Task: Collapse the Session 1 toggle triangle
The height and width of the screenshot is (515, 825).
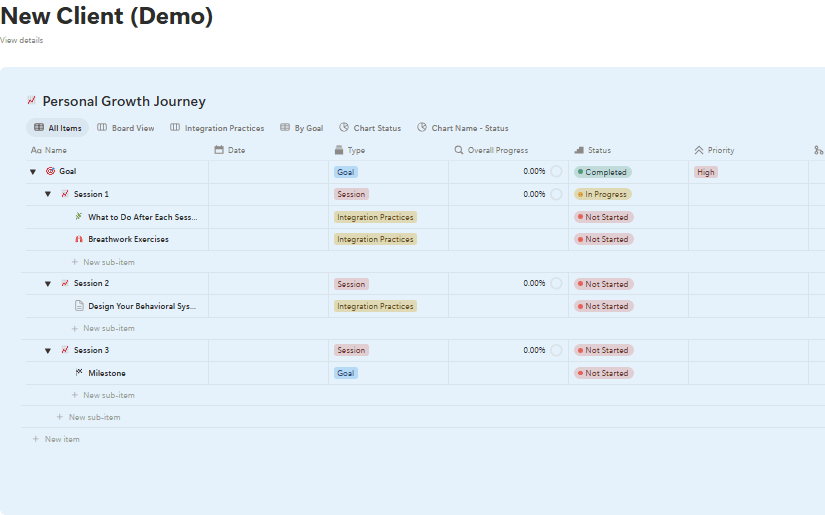Action: pos(48,194)
